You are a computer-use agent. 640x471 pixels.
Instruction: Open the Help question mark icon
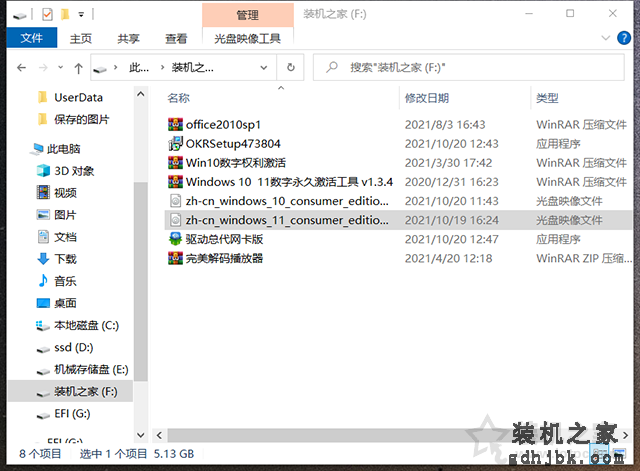pyautogui.click(x=624, y=38)
